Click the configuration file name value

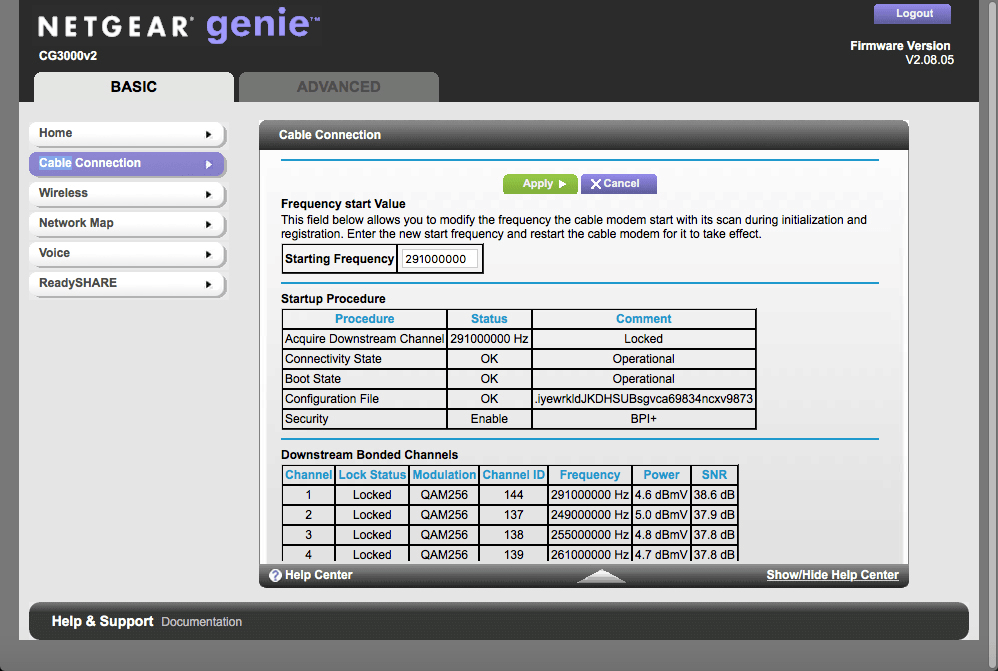(x=643, y=399)
